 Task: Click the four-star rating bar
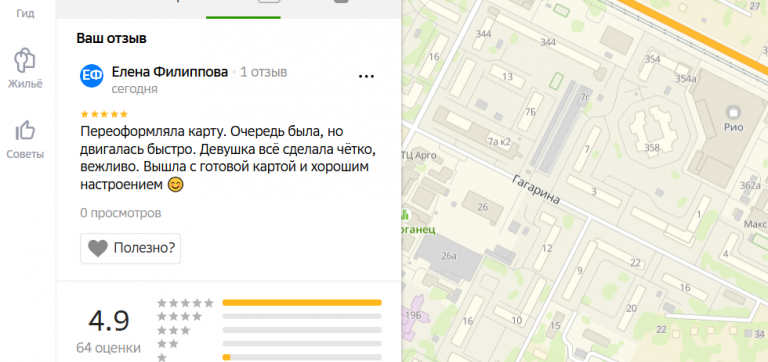pos(302,316)
